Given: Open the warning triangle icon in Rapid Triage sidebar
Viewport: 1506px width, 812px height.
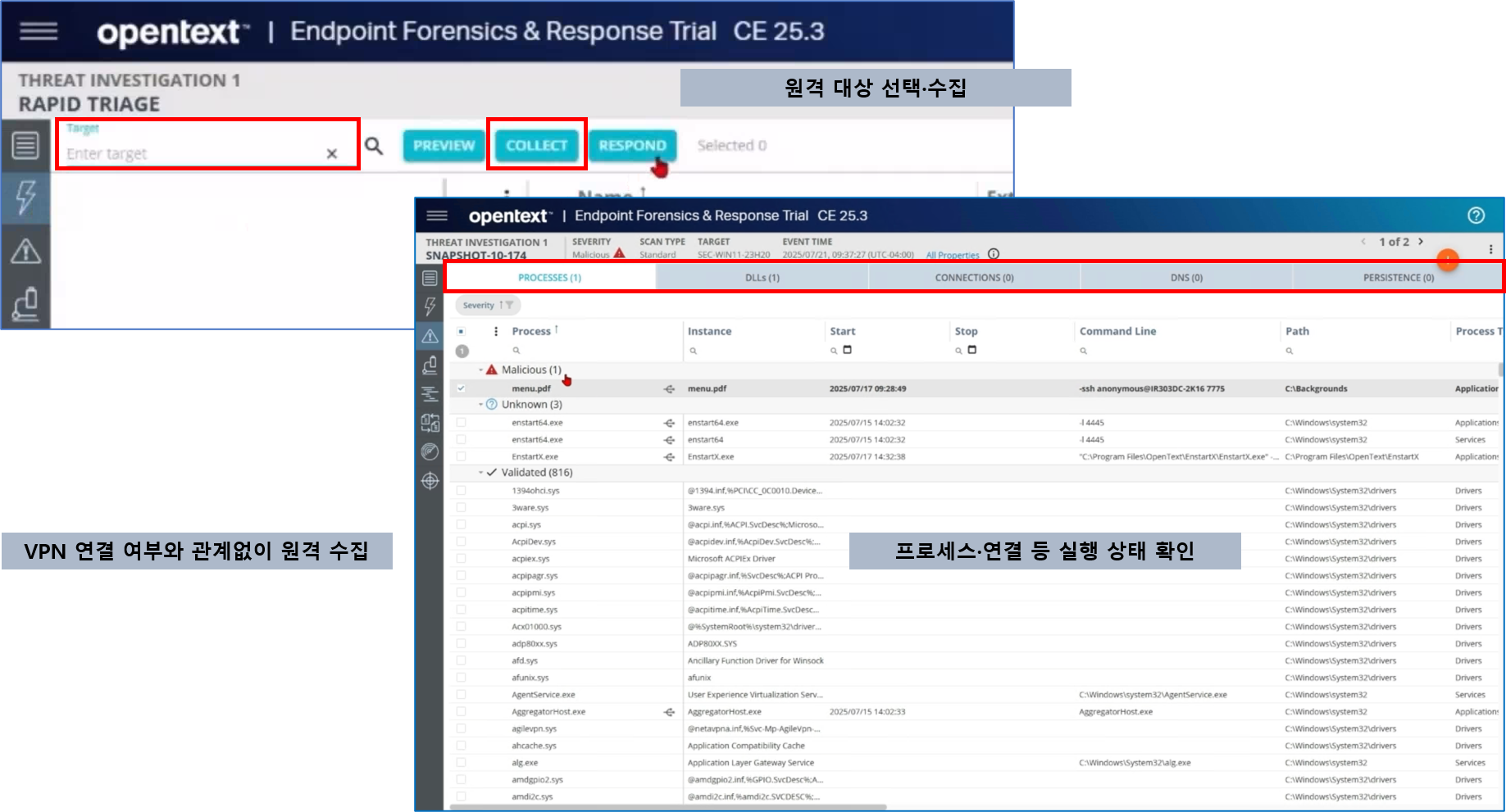Looking at the screenshot, I should (25, 251).
